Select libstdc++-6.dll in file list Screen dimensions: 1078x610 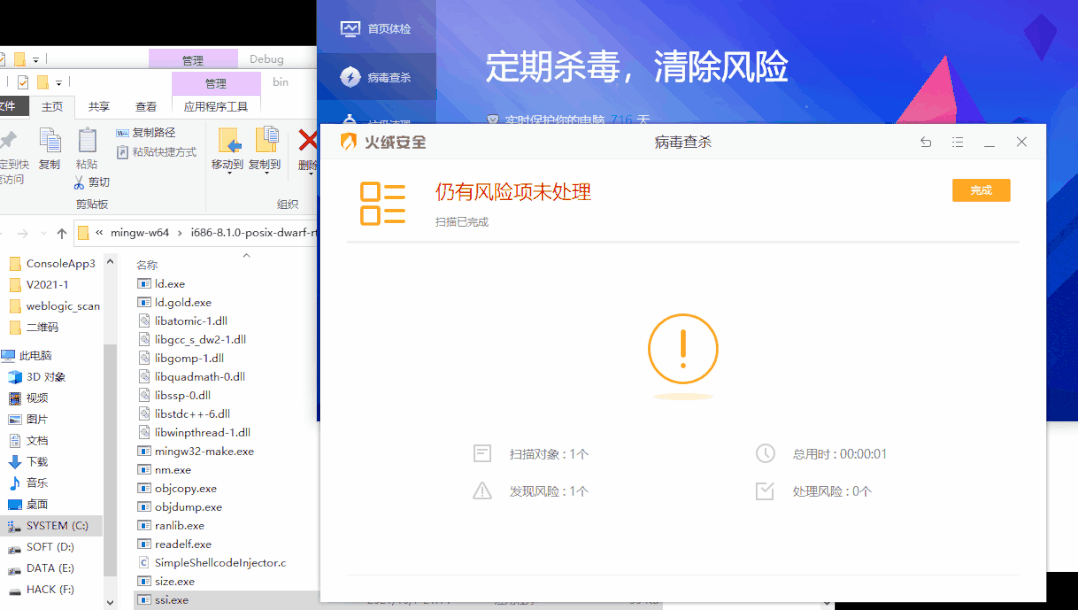[x=184, y=413]
